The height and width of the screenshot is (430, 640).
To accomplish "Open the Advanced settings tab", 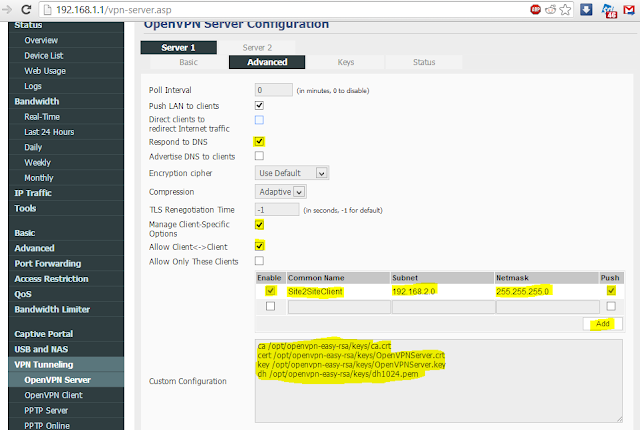I will click(x=267, y=62).
